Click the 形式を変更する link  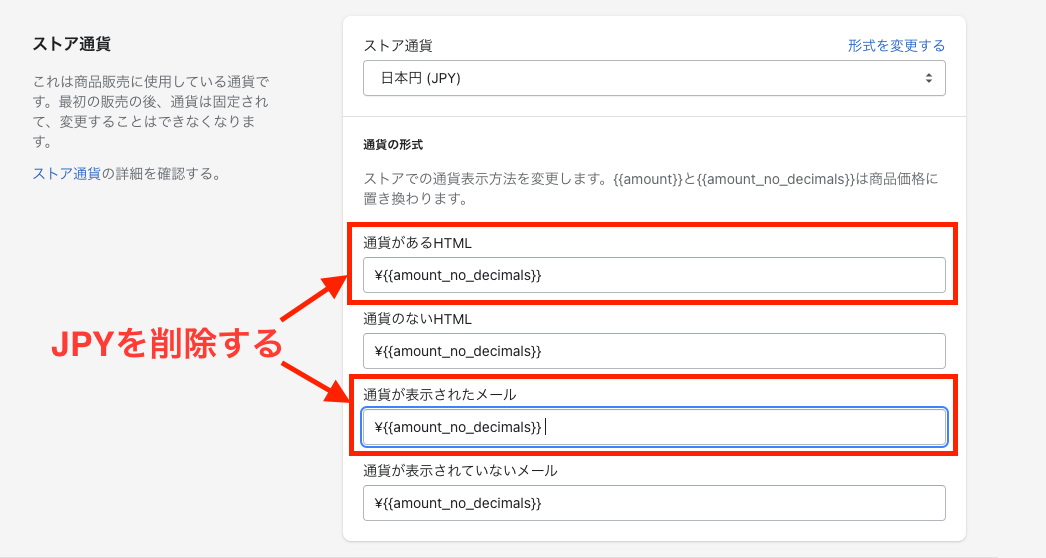pos(896,46)
